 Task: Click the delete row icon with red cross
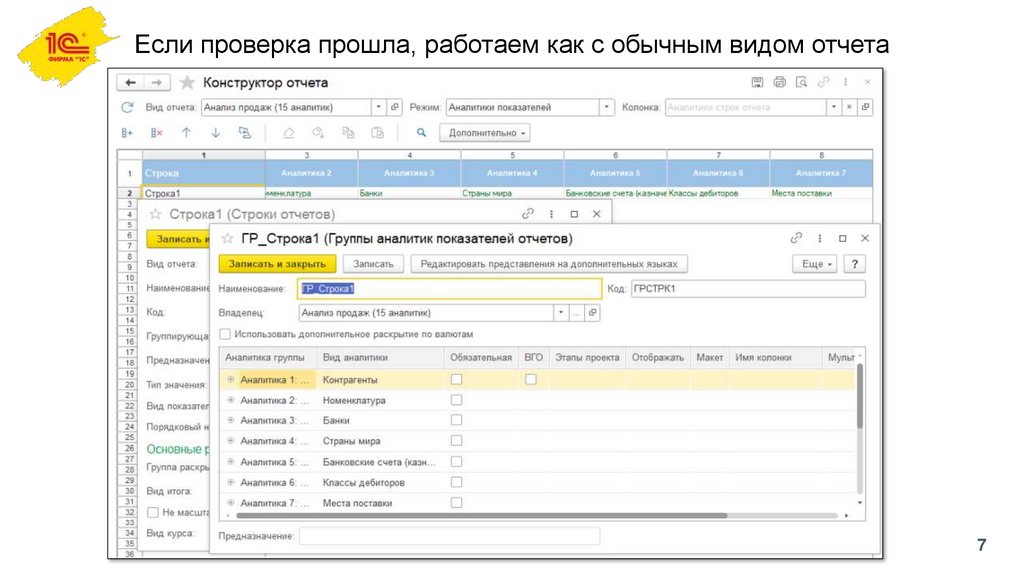(157, 133)
